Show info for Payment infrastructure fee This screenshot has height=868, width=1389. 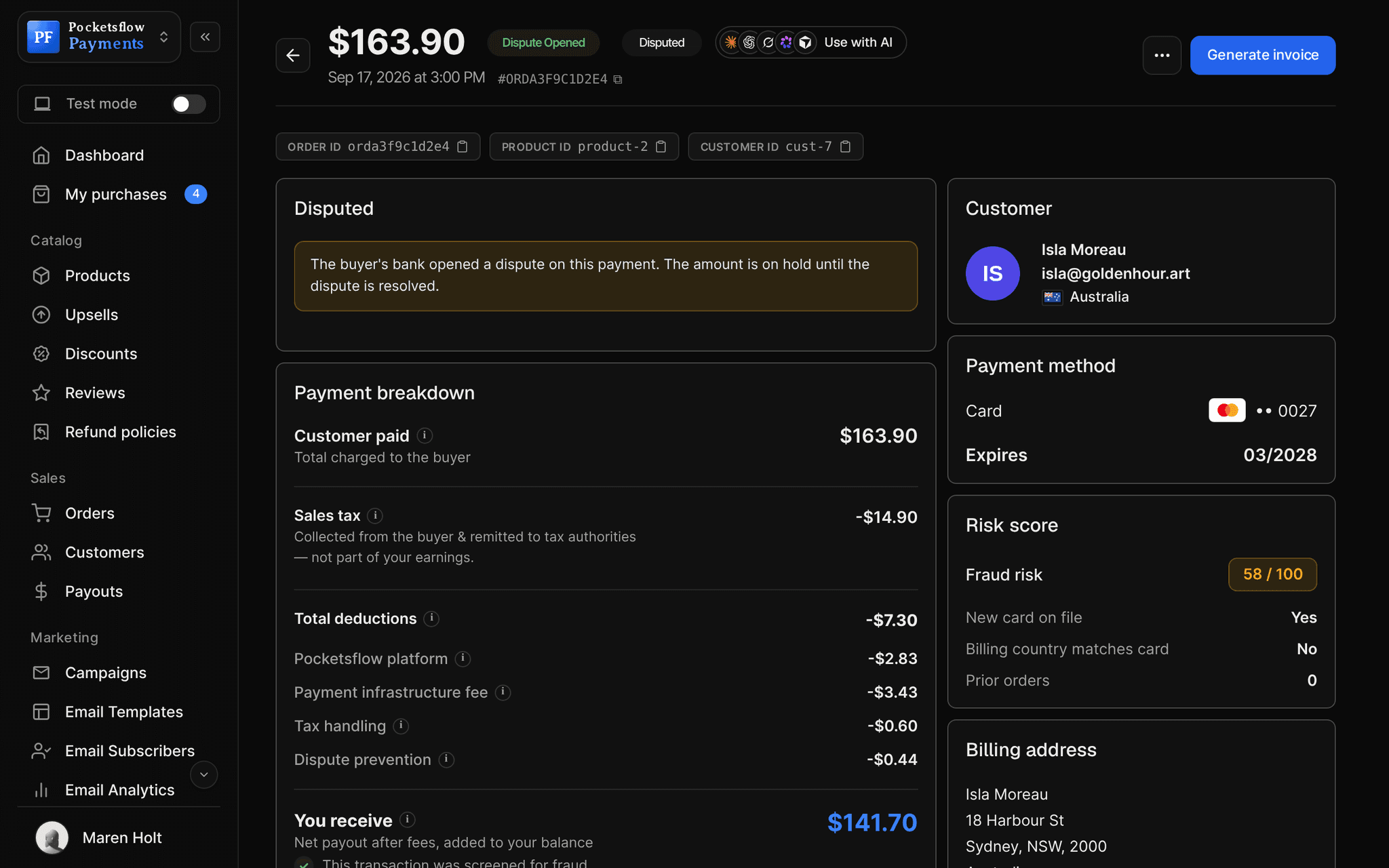(x=503, y=692)
